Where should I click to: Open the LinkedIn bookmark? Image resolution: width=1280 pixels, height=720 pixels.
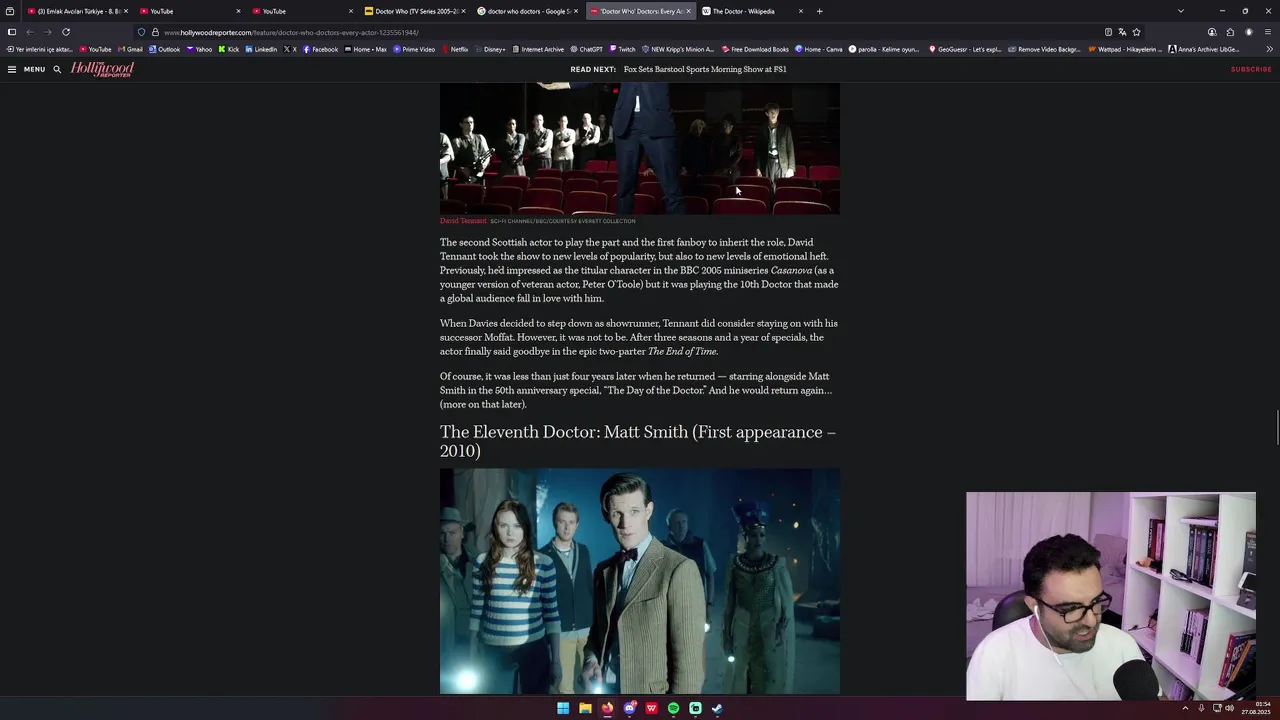(261, 49)
